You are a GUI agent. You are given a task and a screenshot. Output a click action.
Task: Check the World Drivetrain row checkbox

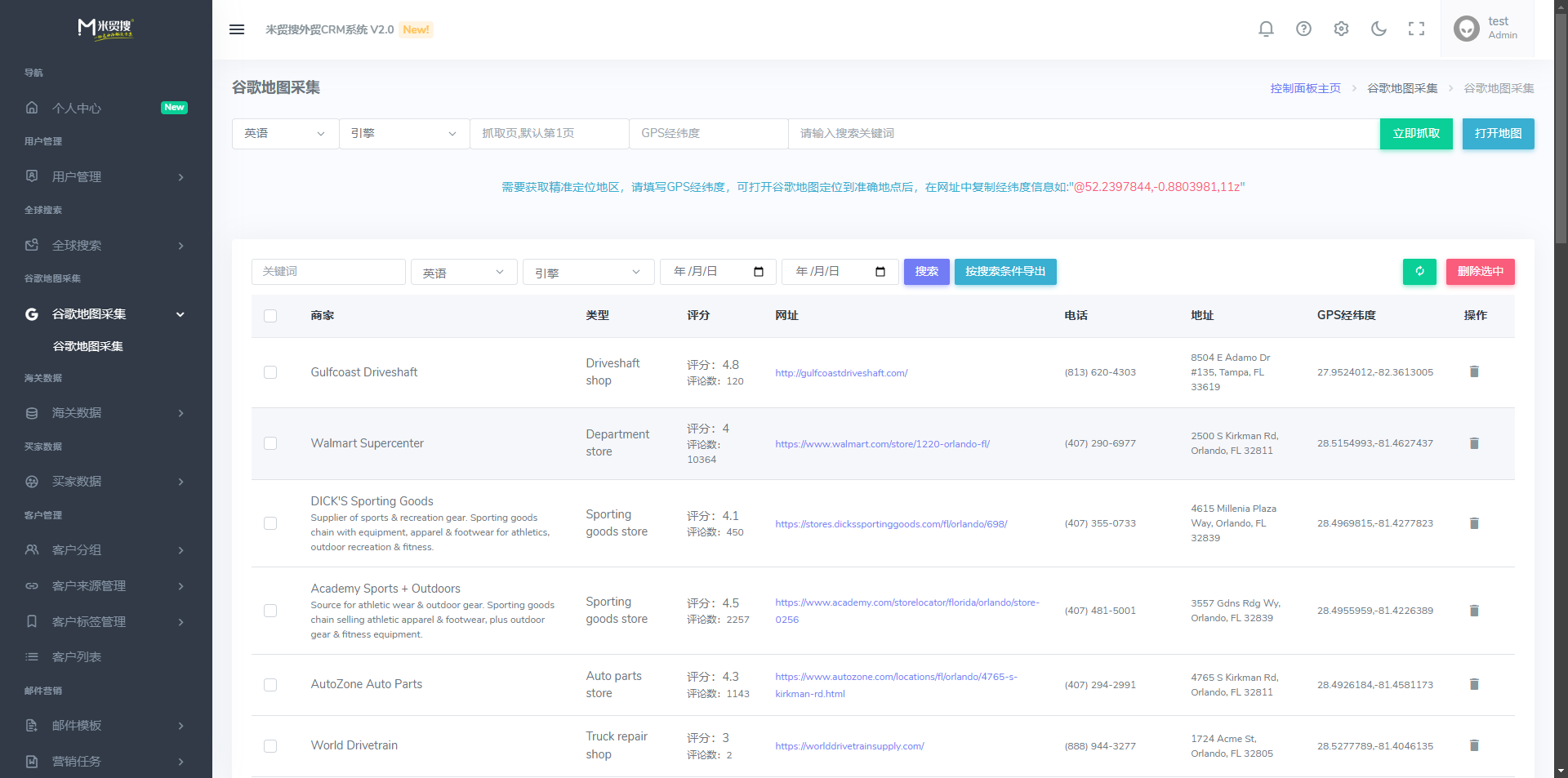click(x=270, y=746)
